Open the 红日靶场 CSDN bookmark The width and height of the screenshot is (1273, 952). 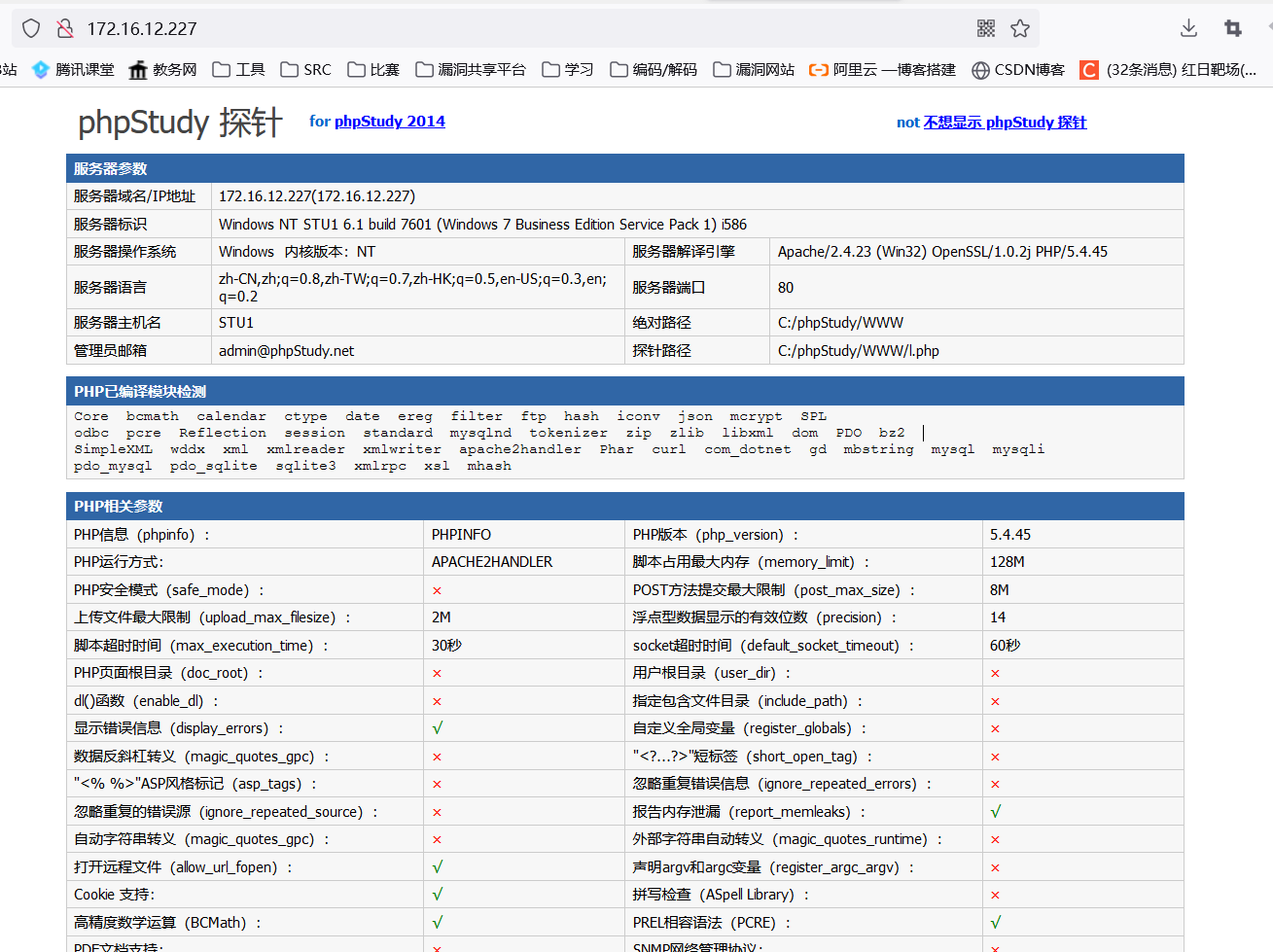pyautogui.click(x=1169, y=69)
